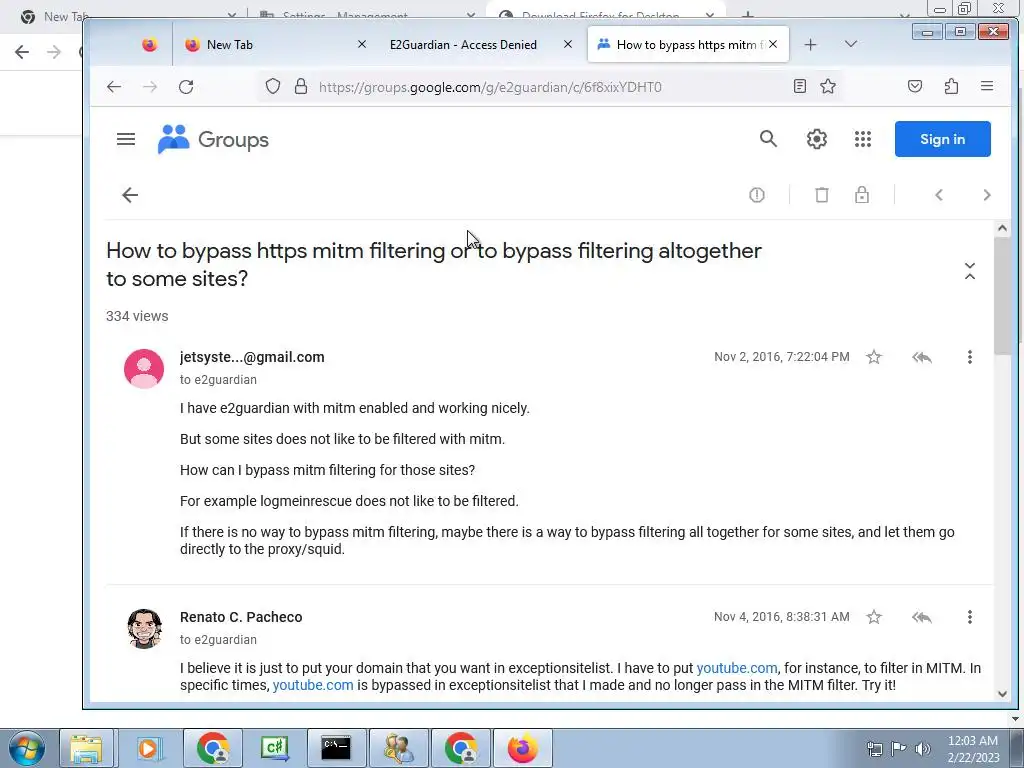Click the Renato C. Pacheco sender name

(x=241, y=617)
